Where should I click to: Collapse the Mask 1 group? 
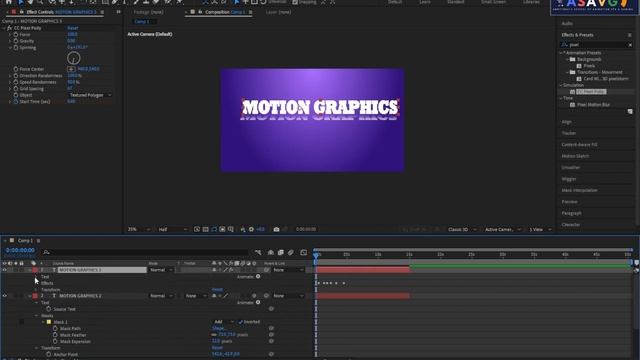click(43, 322)
